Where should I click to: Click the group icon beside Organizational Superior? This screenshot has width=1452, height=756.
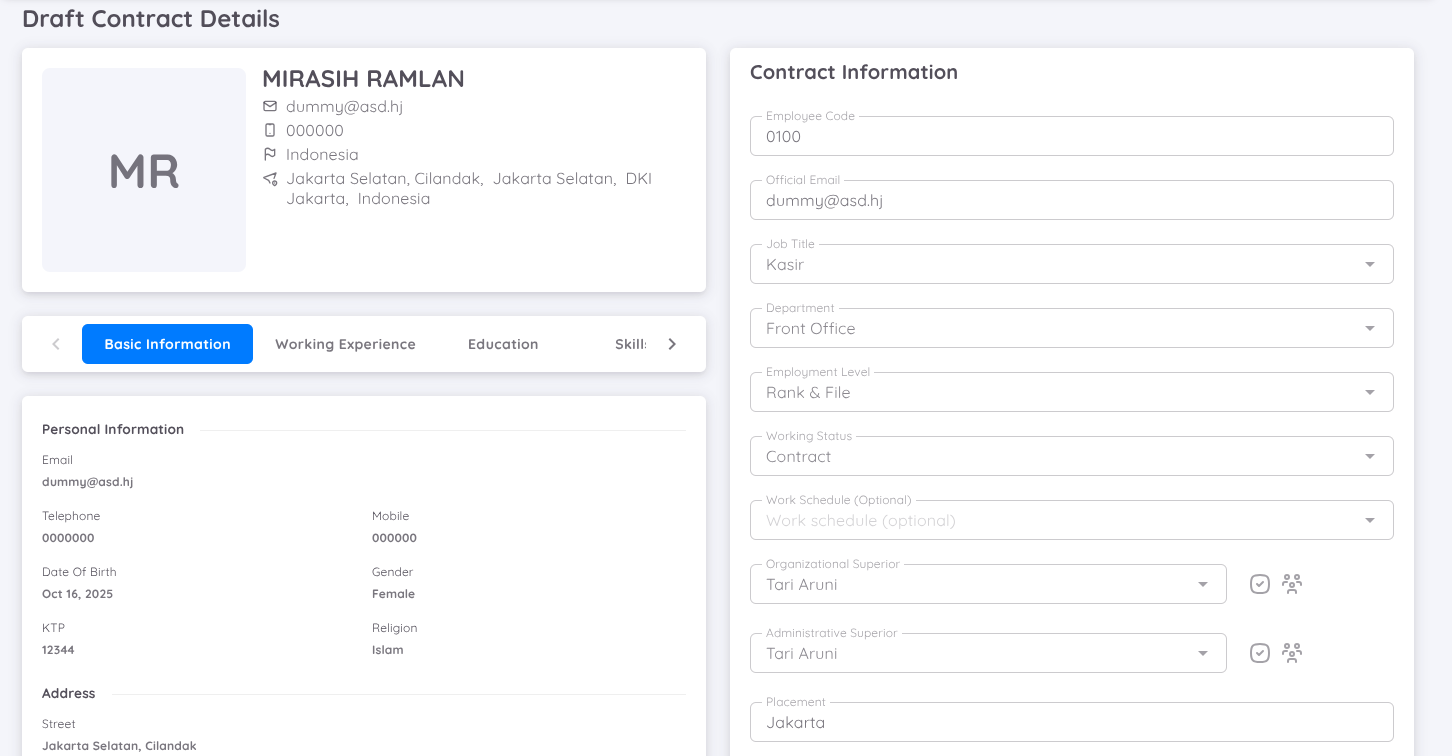click(1292, 583)
